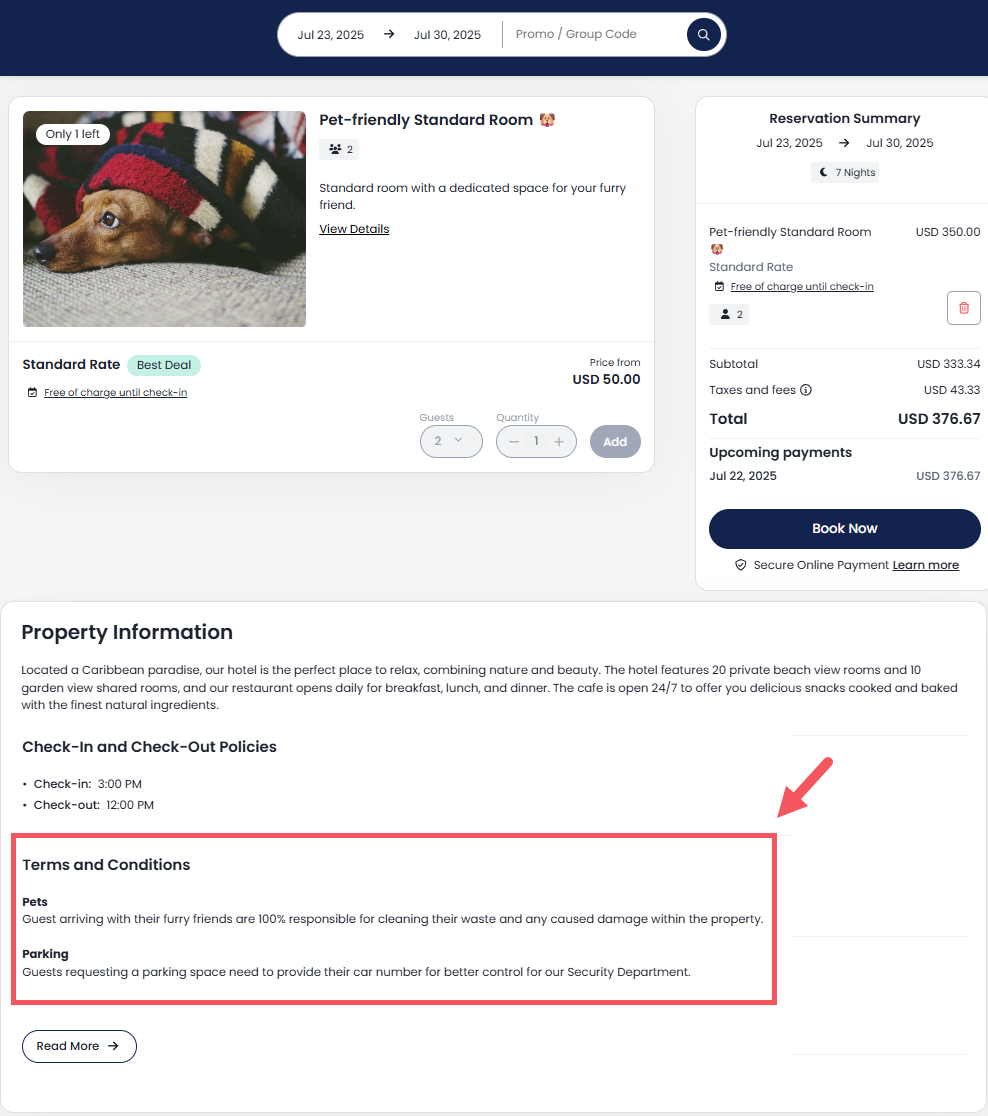Screen dimensions: 988x1116
Task: Click Read More under Property Information
Action: point(79,1046)
